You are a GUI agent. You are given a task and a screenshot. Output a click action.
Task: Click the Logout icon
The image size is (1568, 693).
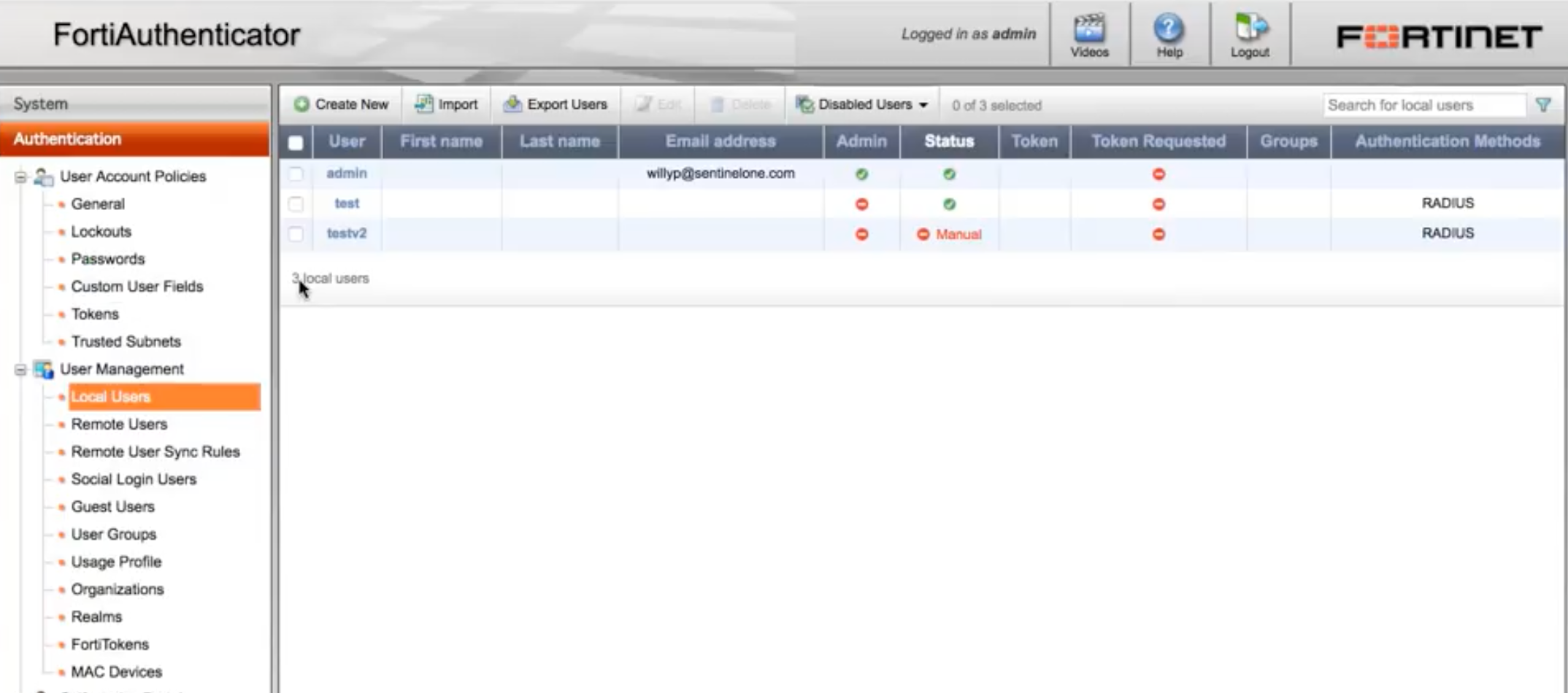click(1249, 29)
